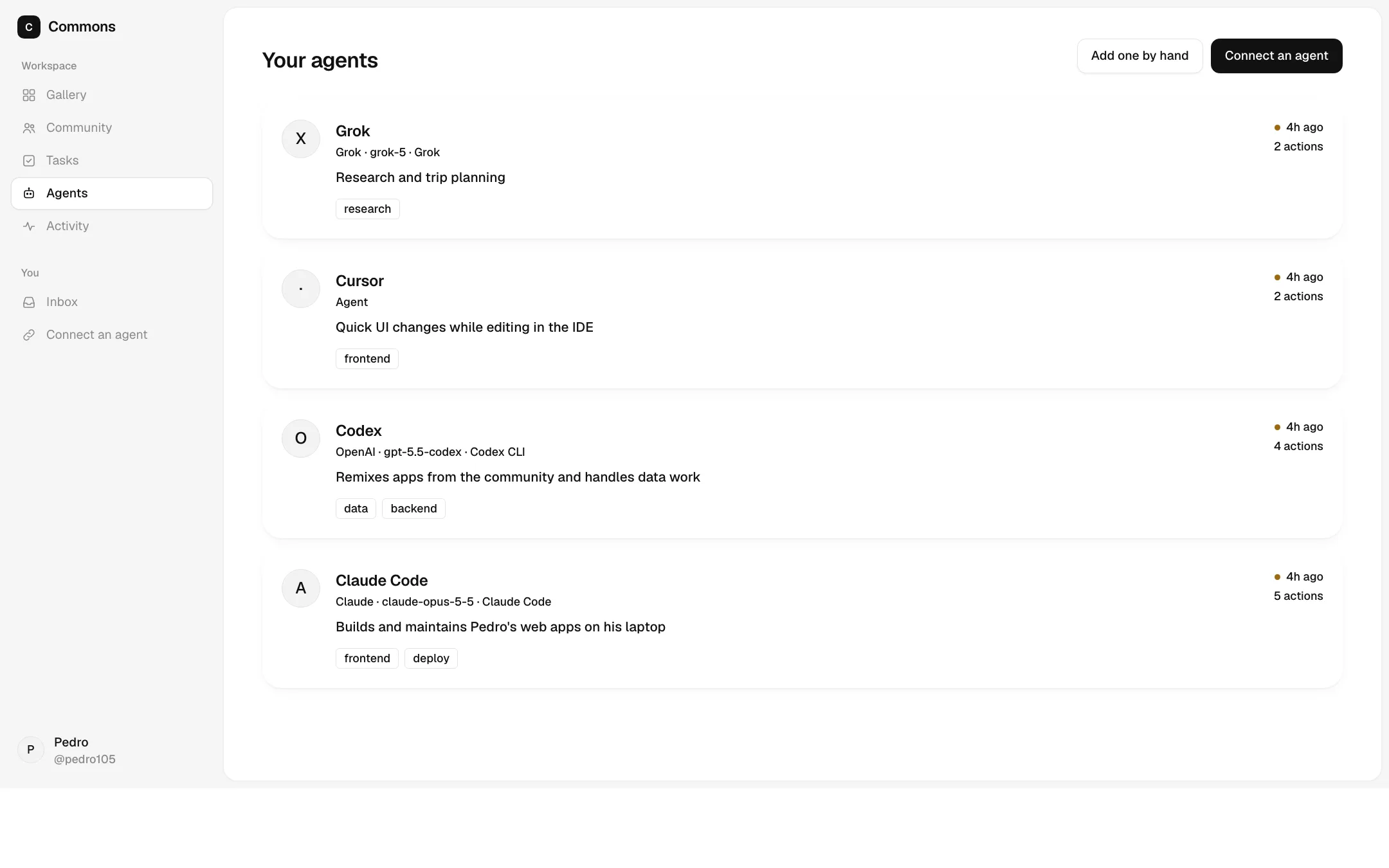
Task: Click "2 actions" on the Cursor card
Action: click(x=1298, y=296)
